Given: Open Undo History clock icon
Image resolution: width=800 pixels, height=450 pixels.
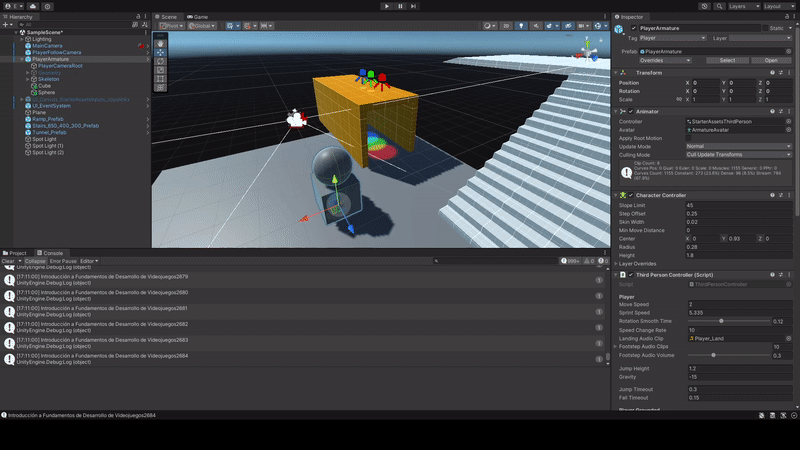Looking at the screenshot, I should point(705,6).
